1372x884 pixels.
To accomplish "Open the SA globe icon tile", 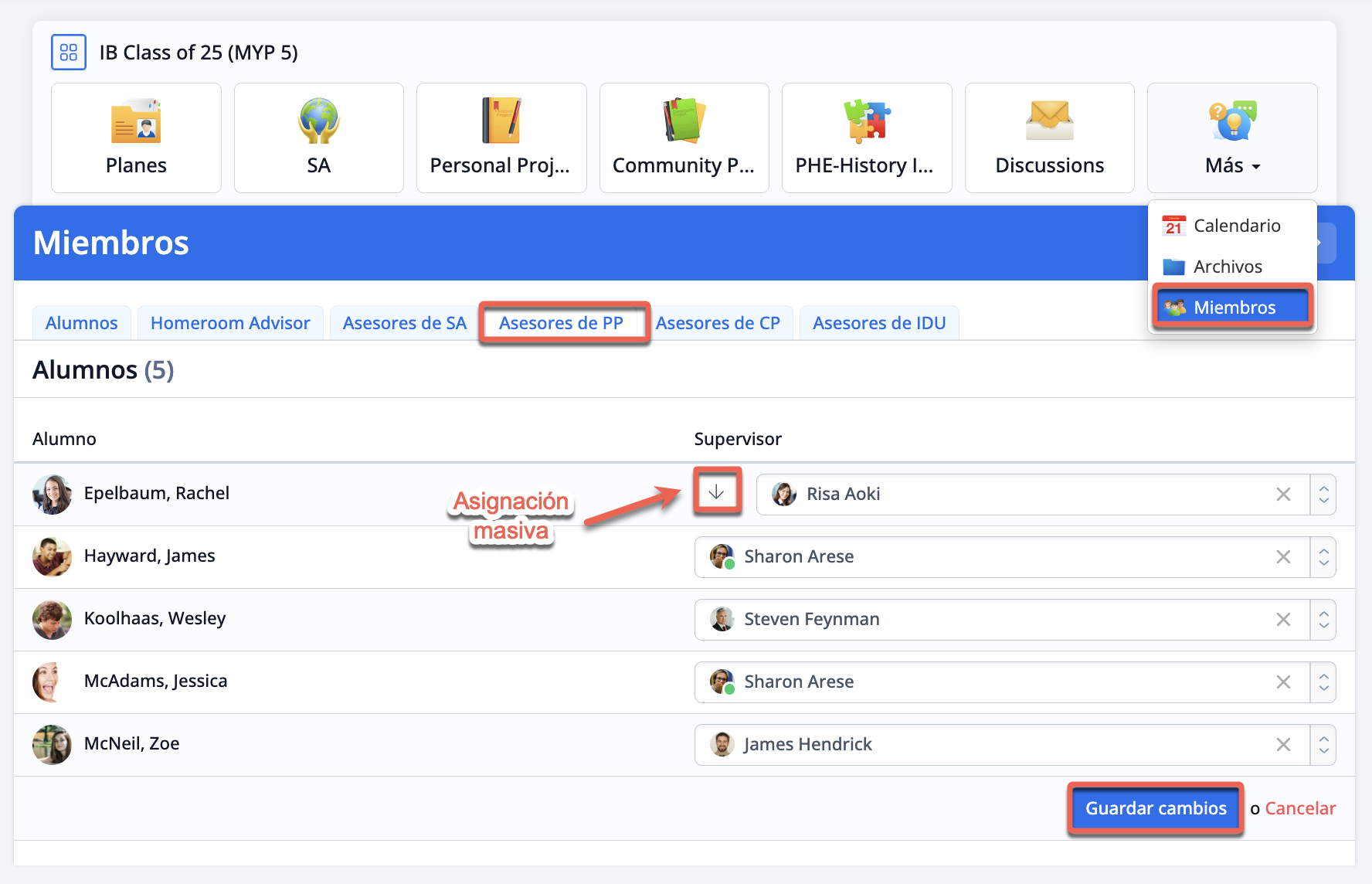I will [318, 121].
